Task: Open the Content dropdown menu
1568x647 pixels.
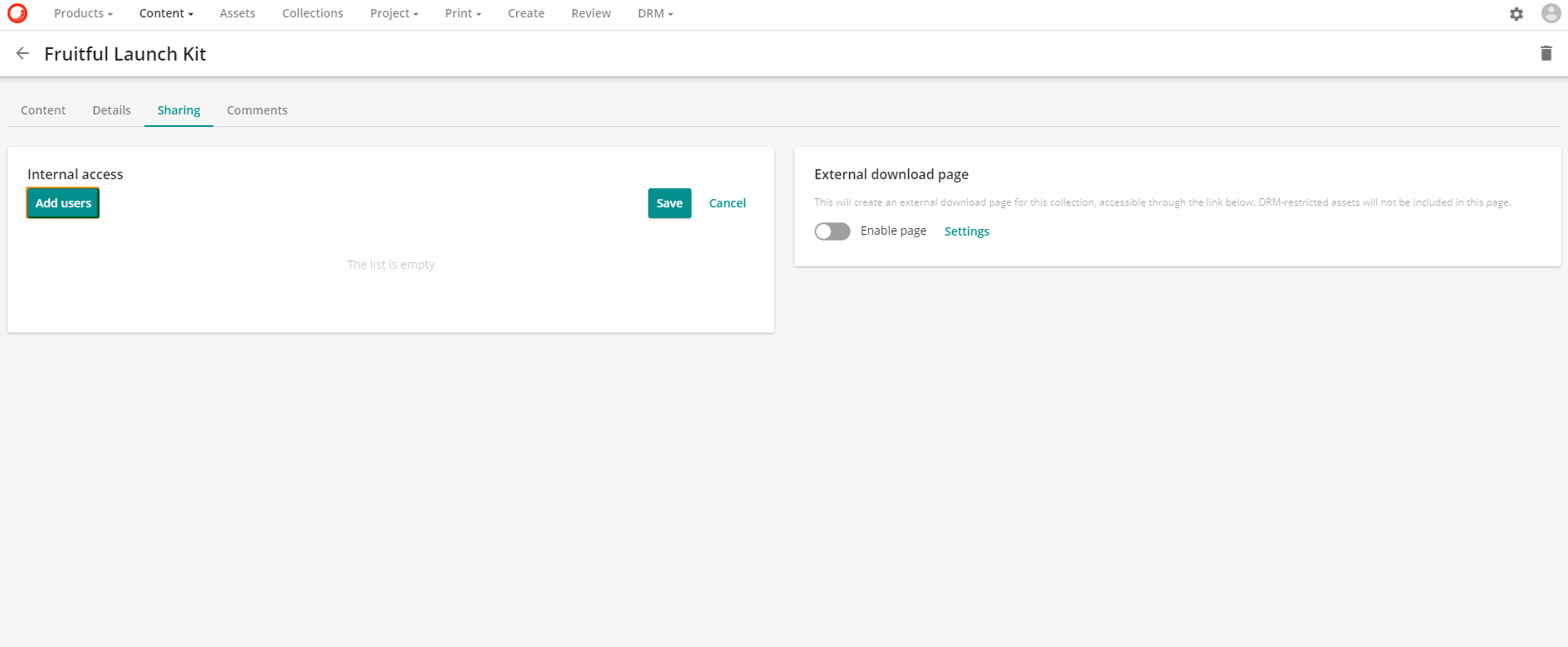Action: click(x=166, y=13)
